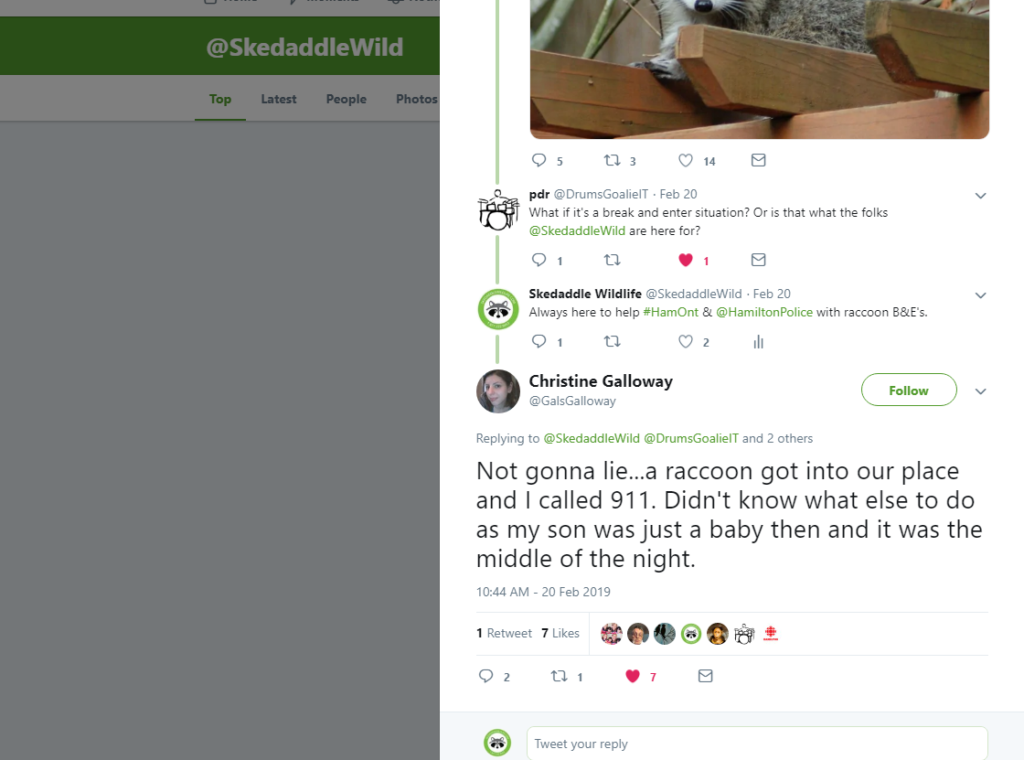Reply to Christine Galloway's 911 tweet

(x=486, y=676)
